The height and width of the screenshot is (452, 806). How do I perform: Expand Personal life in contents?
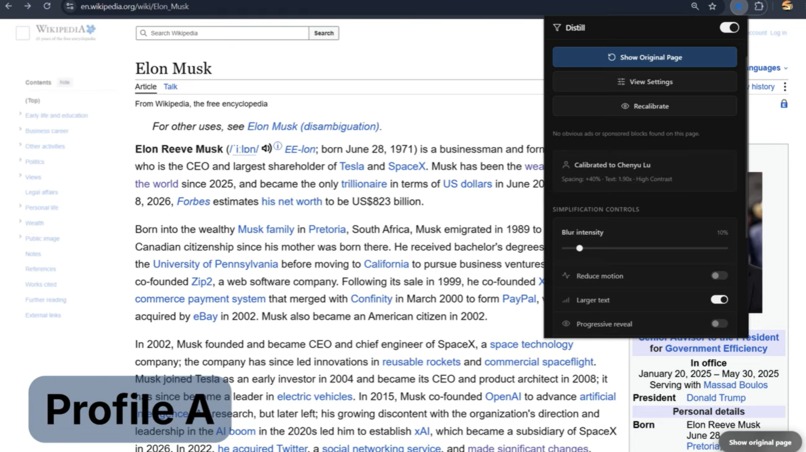21,206
